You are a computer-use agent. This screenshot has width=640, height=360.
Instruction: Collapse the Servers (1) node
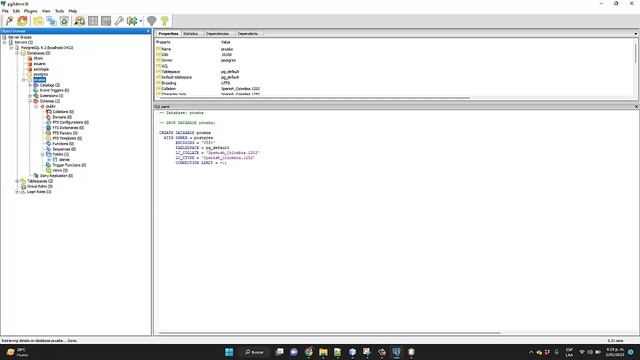[5, 42]
